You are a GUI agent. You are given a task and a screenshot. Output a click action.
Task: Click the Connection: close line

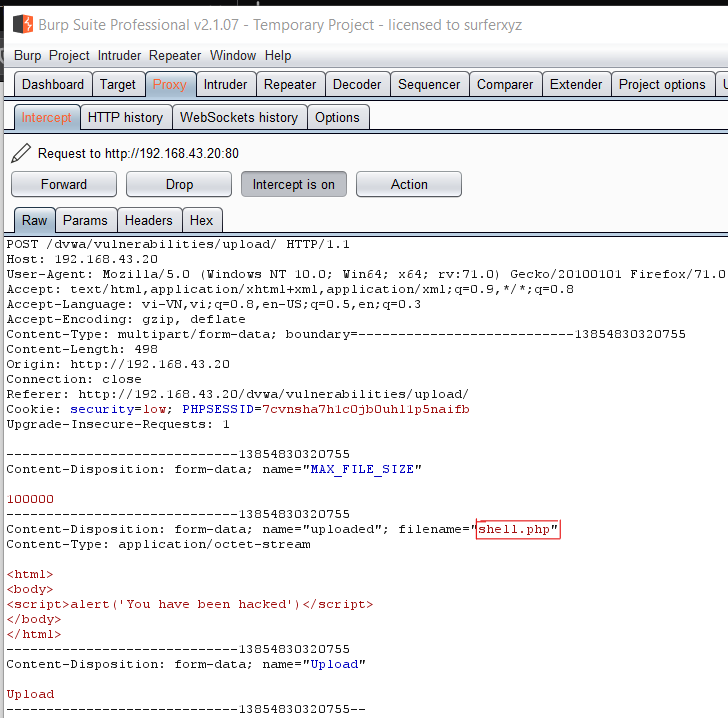coord(74,379)
